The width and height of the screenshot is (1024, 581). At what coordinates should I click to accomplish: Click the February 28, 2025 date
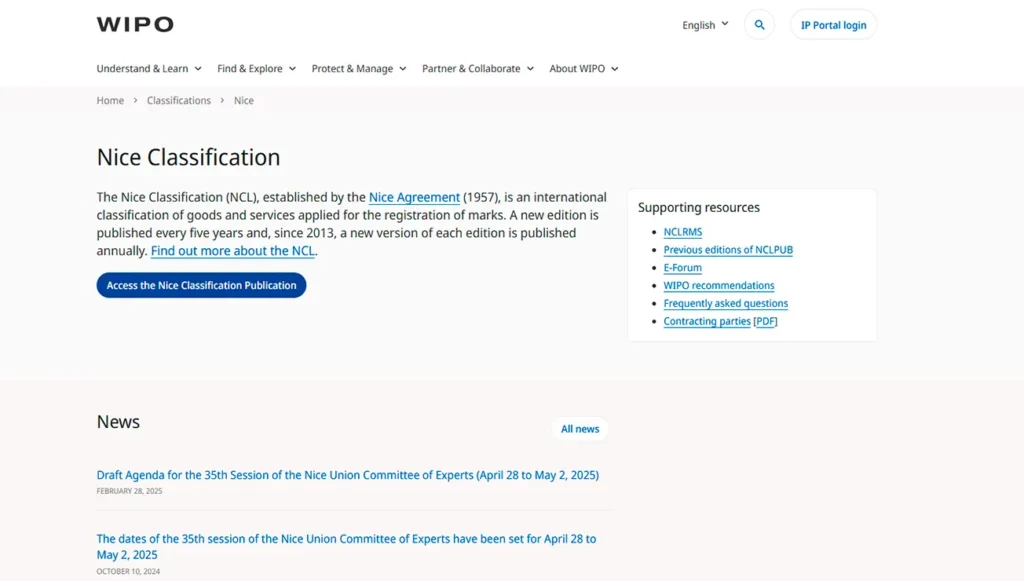[129, 491]
